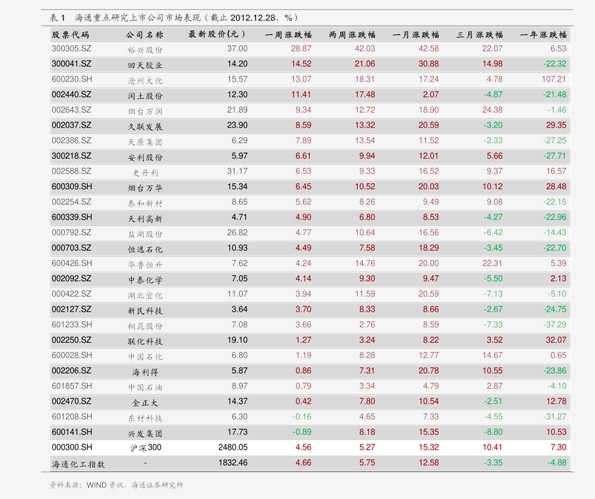
Task: Click the table title 表 1
Action: click(x=57, y=17)
